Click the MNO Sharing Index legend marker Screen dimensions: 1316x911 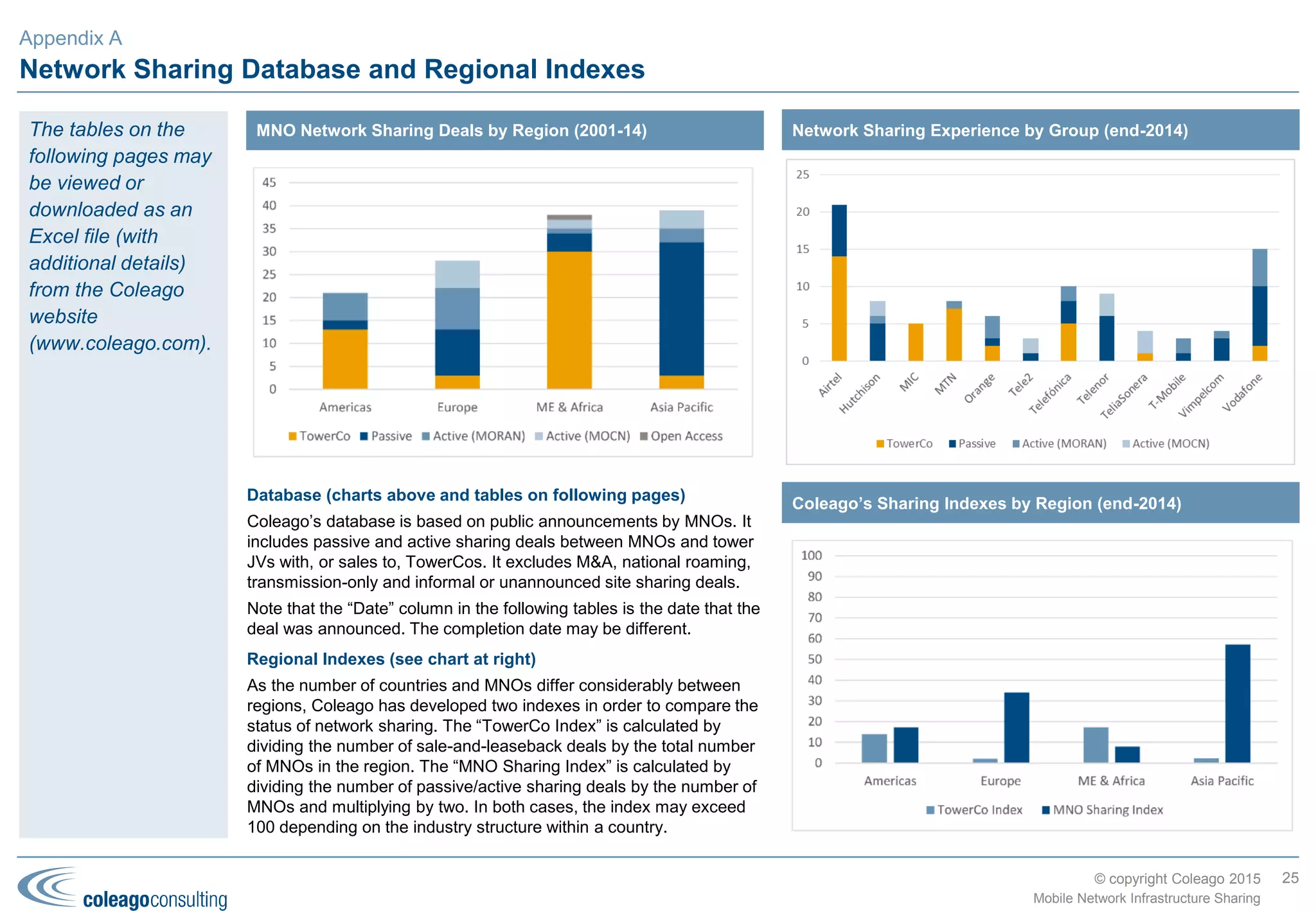[x=1045, y=810]
